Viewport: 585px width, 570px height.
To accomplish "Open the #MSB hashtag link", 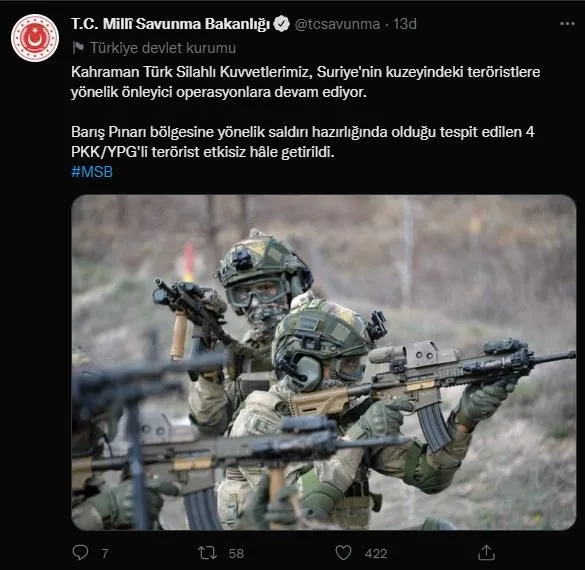I will coord(92,172).
